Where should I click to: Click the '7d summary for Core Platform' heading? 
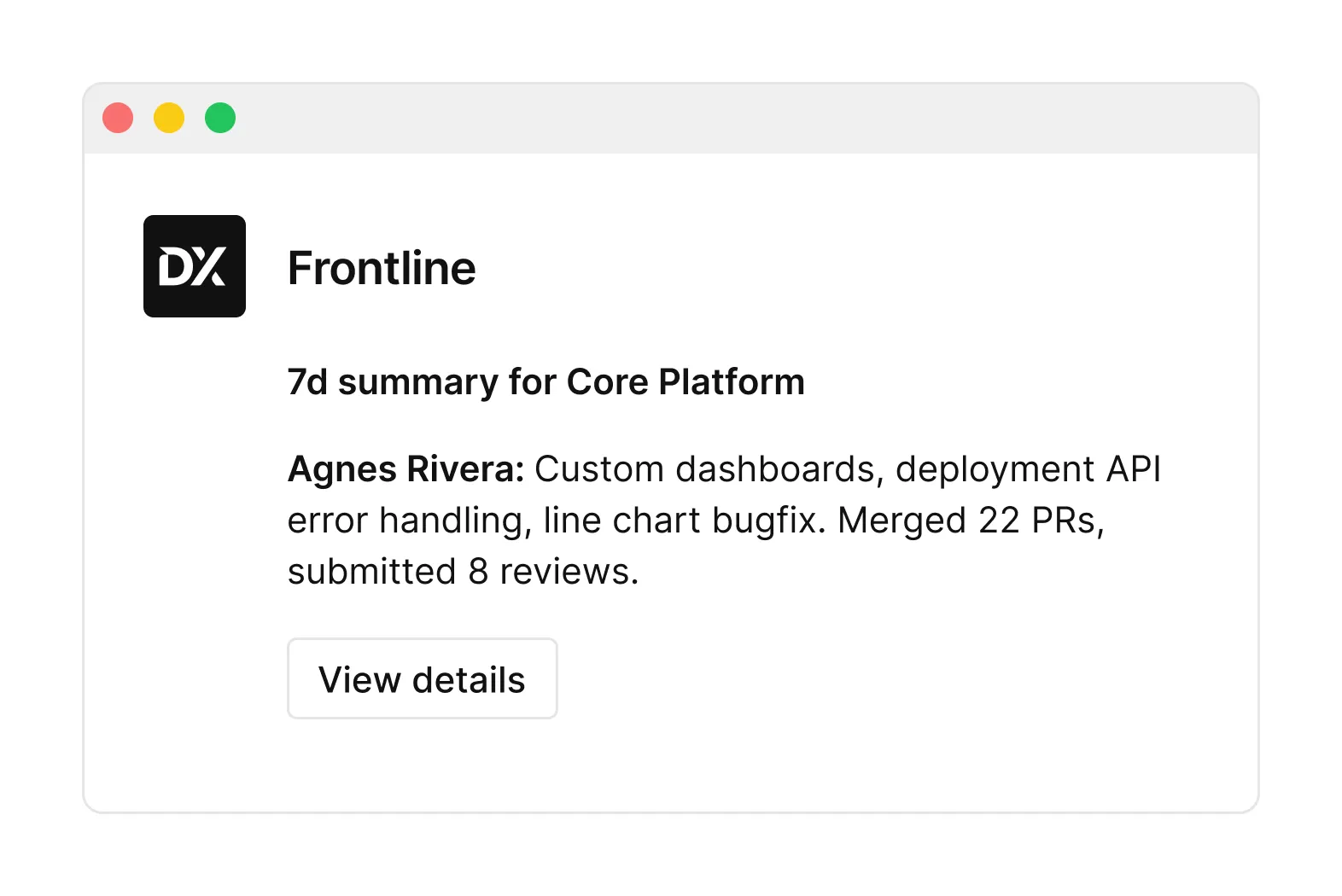[546, 382]
